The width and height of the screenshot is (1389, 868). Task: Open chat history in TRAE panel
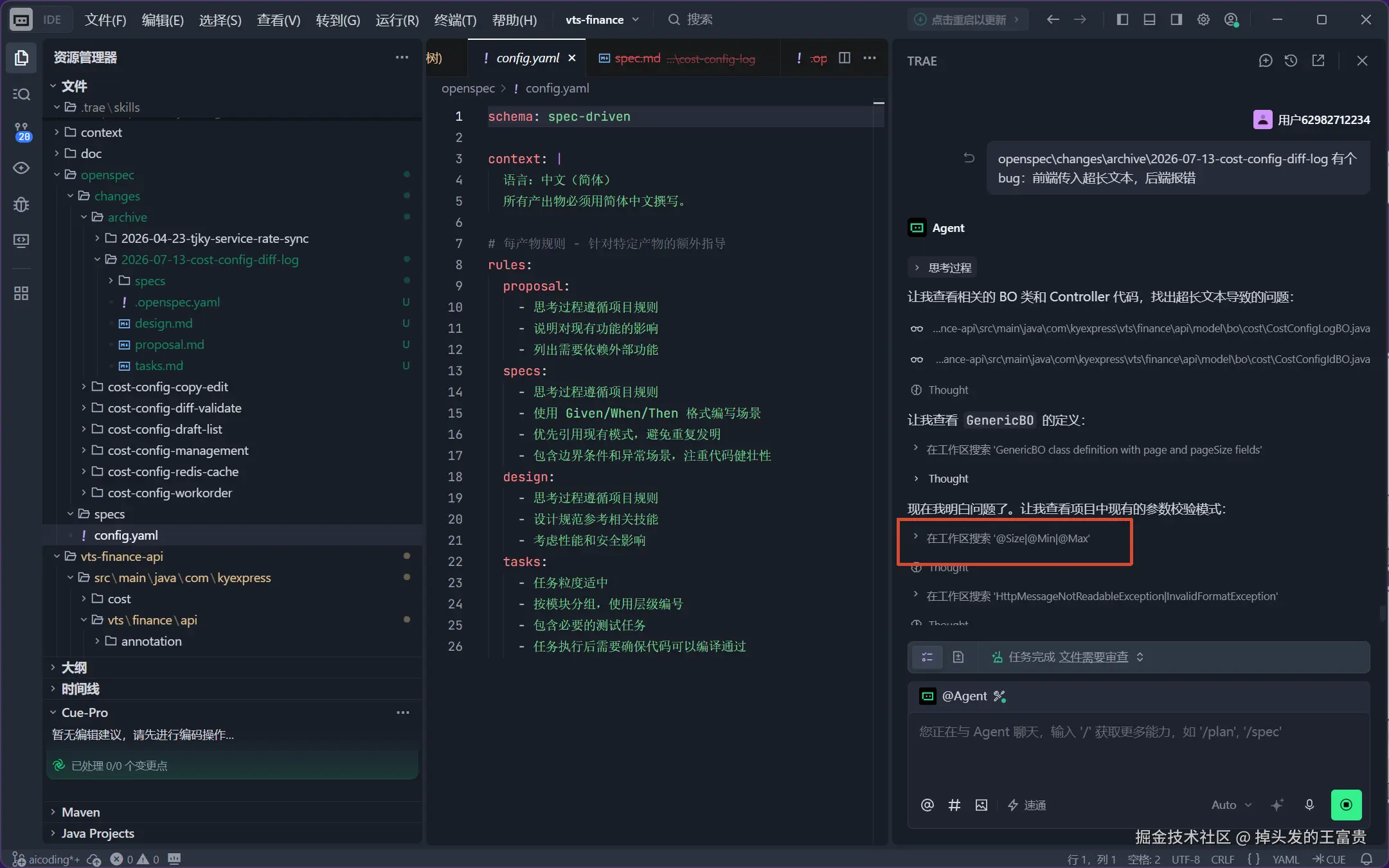point(1291,60)
